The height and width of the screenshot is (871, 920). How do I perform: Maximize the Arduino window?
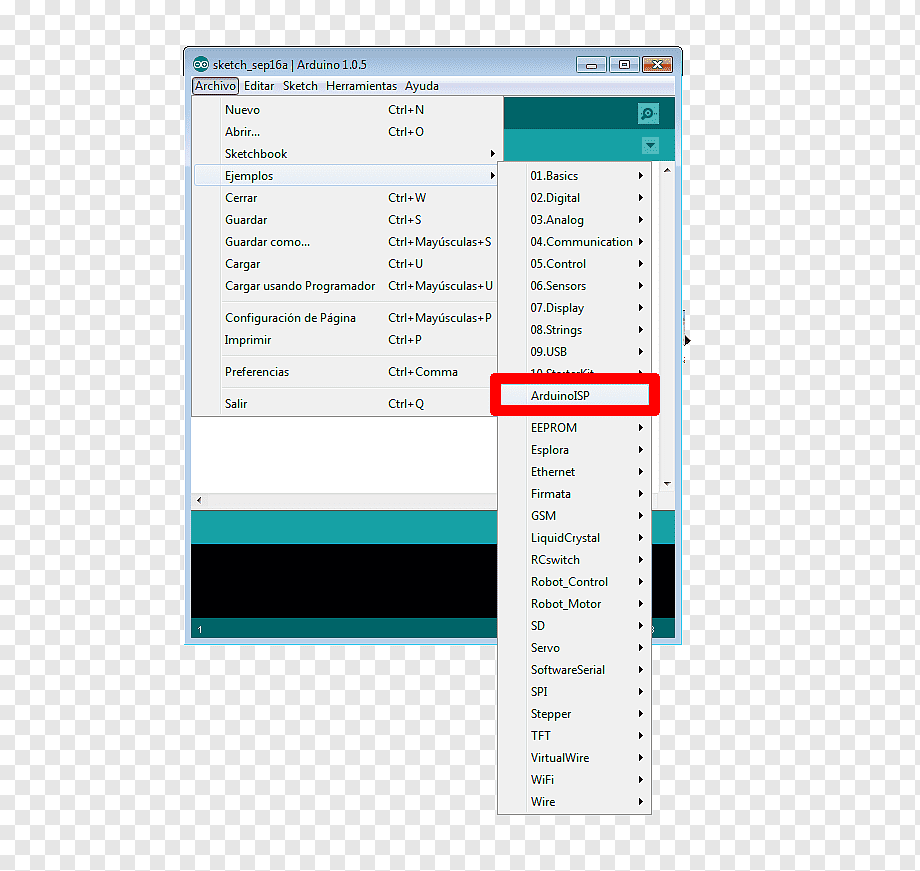click(624, 65)
